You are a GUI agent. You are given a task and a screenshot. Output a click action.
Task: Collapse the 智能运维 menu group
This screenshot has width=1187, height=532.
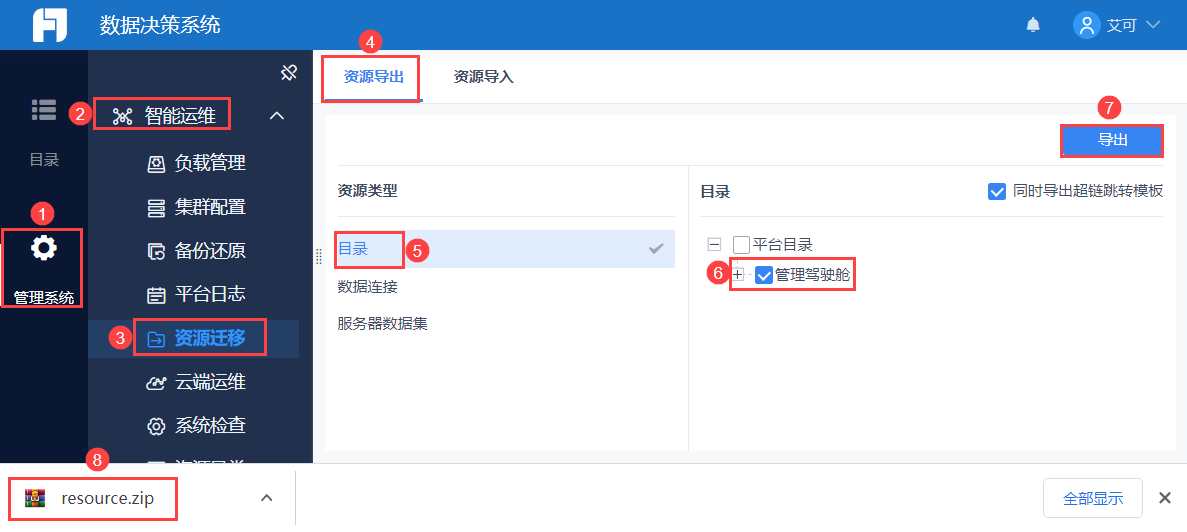[277, 116]
